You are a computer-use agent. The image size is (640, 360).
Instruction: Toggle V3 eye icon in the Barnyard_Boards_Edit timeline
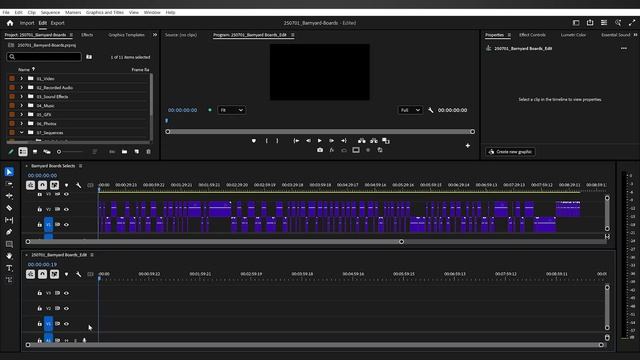coord(66,293)
